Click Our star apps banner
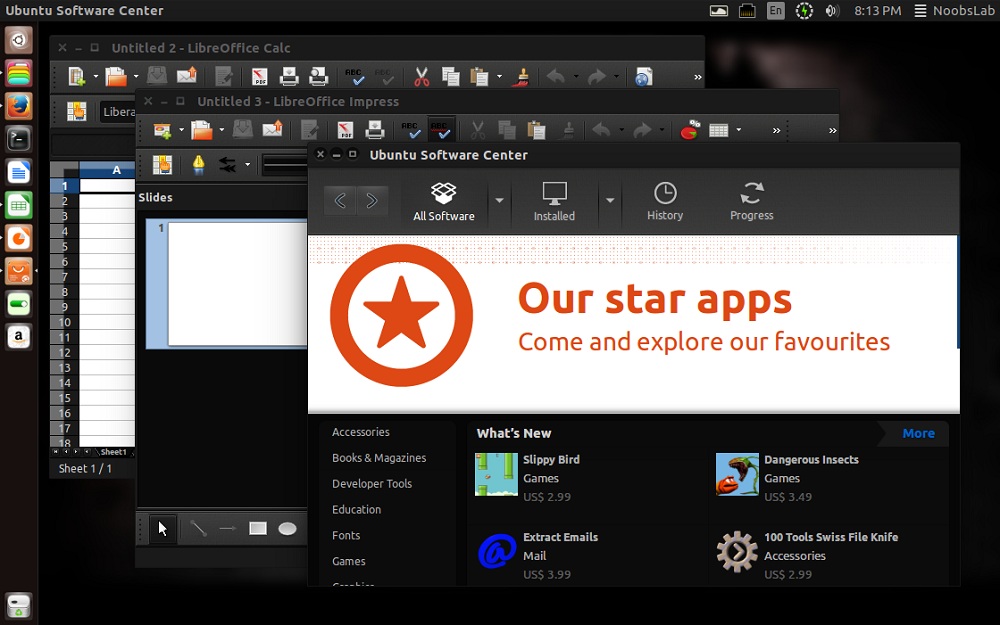Screen dimensions: 1000x625 (x=633, y=324)
